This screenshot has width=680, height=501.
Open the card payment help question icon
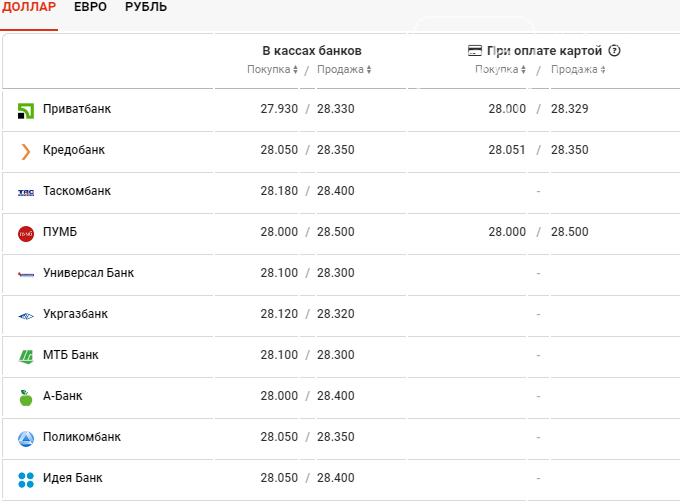[614, 51]
